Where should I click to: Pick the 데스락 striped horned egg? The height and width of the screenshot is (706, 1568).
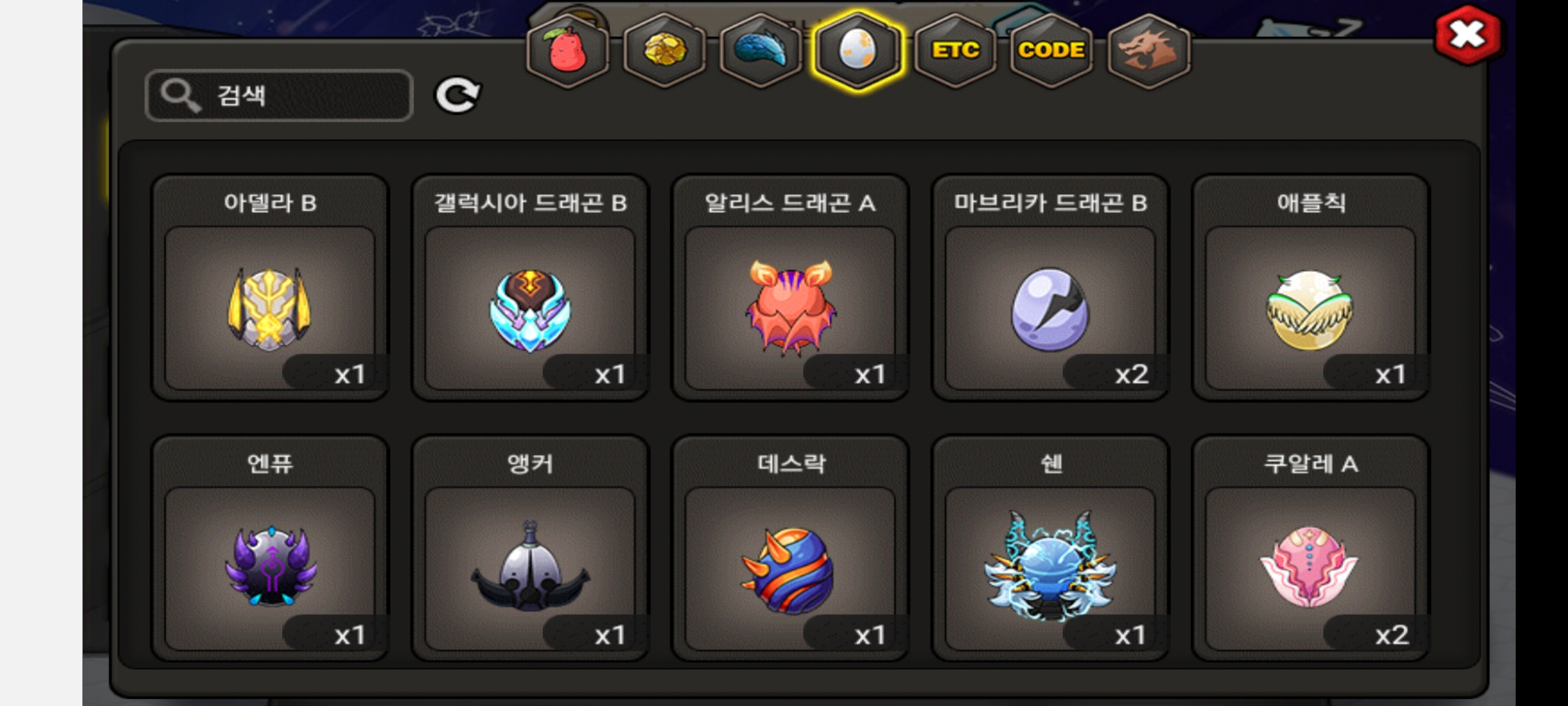tap(790, 548)
